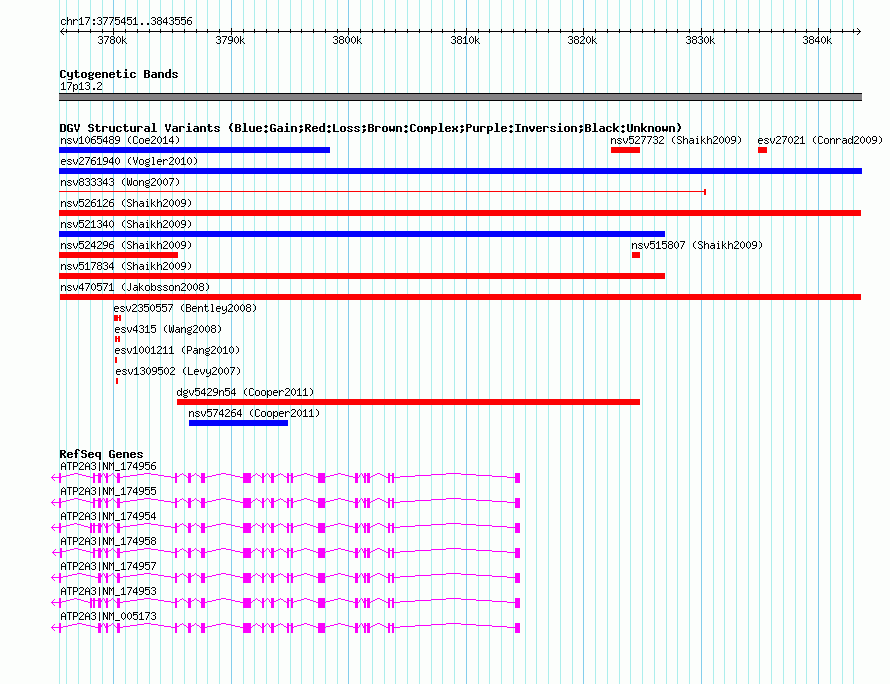This screenshot has height=684, width=890.
Task: Click the nsv833343 (Wong2007) label
Action: [x=120, y=182]
